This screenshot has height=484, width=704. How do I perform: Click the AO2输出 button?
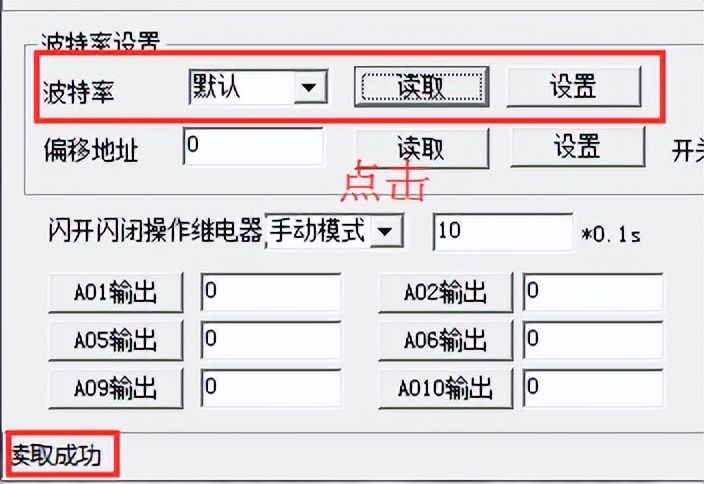[445, 292]
